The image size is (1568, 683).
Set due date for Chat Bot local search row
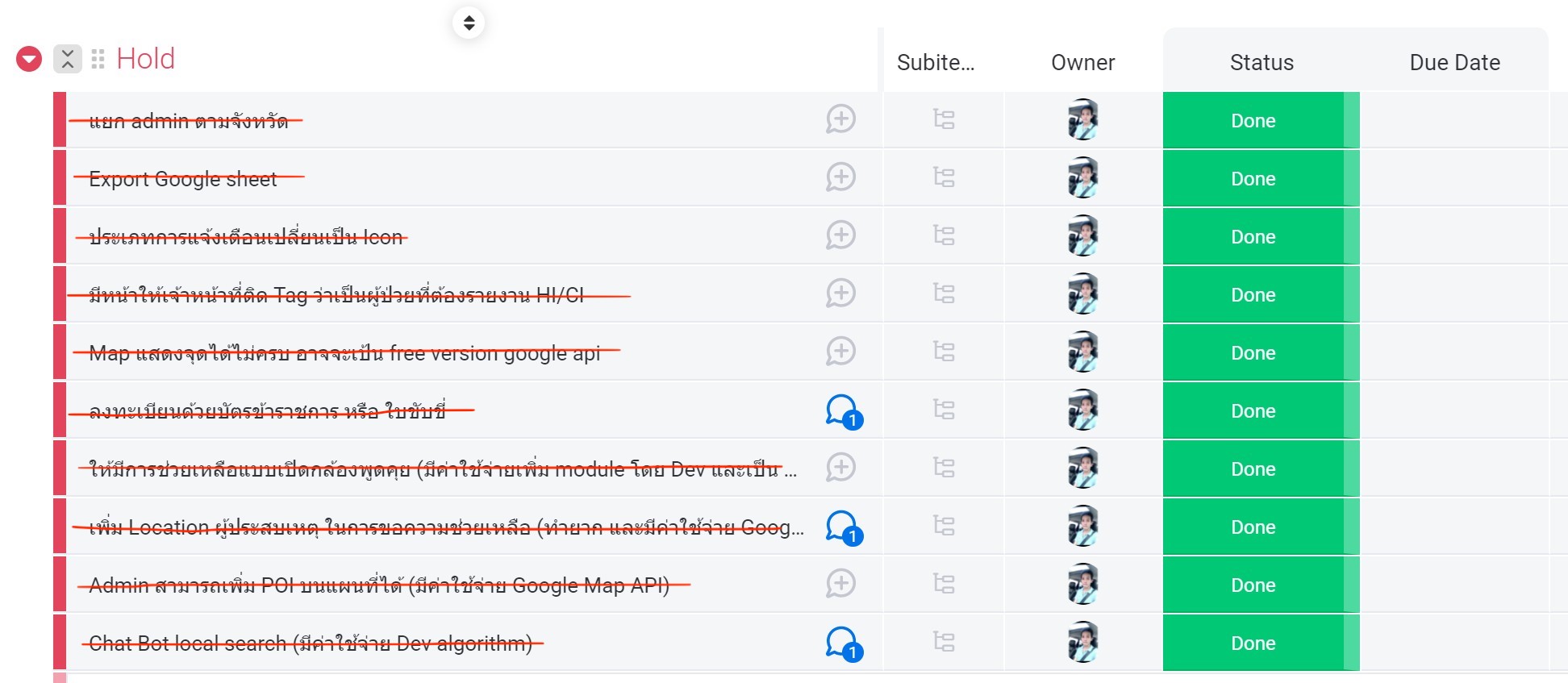click(1454, 643)
